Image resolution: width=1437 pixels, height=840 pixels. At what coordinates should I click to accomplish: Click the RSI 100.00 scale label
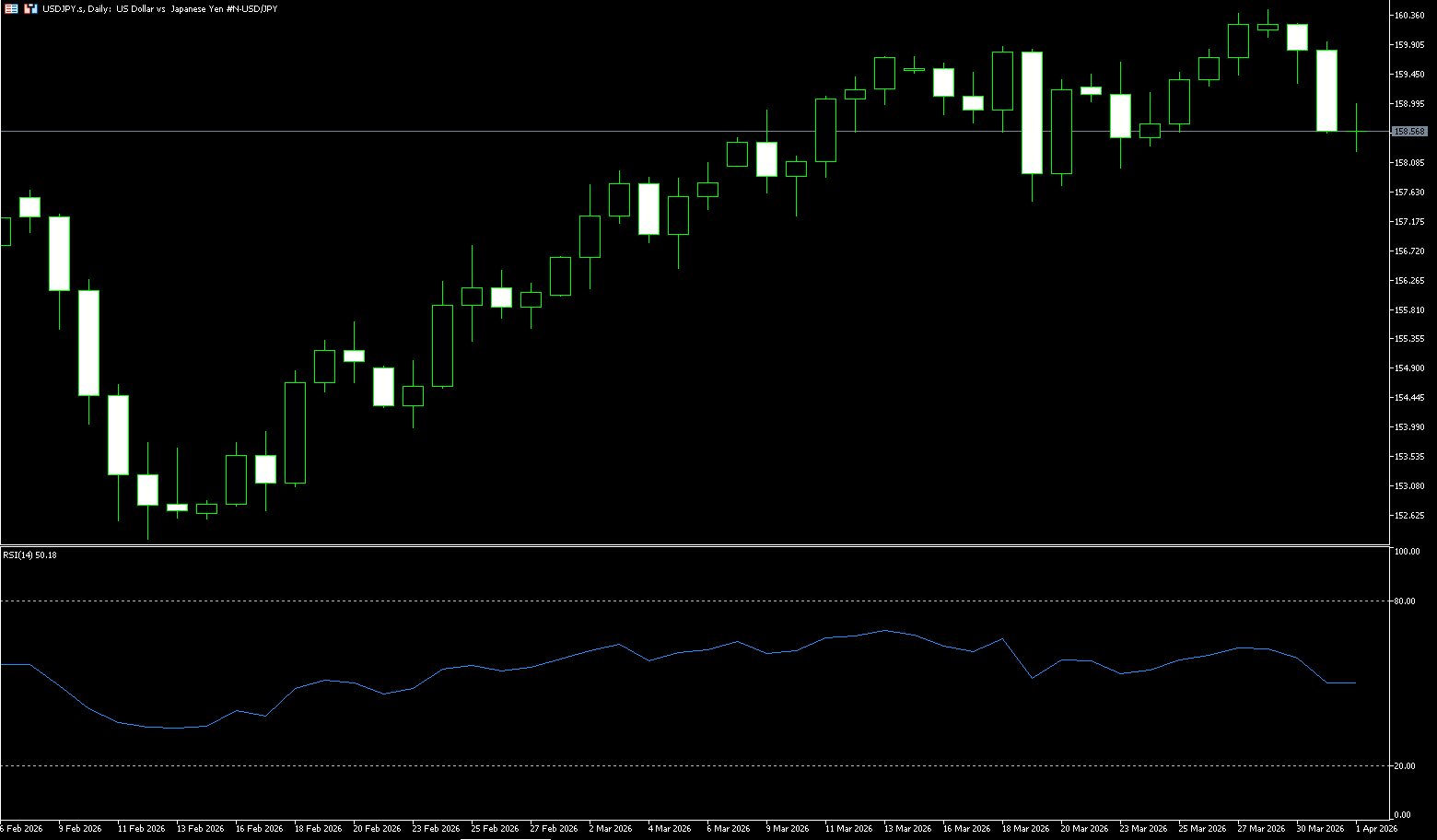tap(1407, 552)
